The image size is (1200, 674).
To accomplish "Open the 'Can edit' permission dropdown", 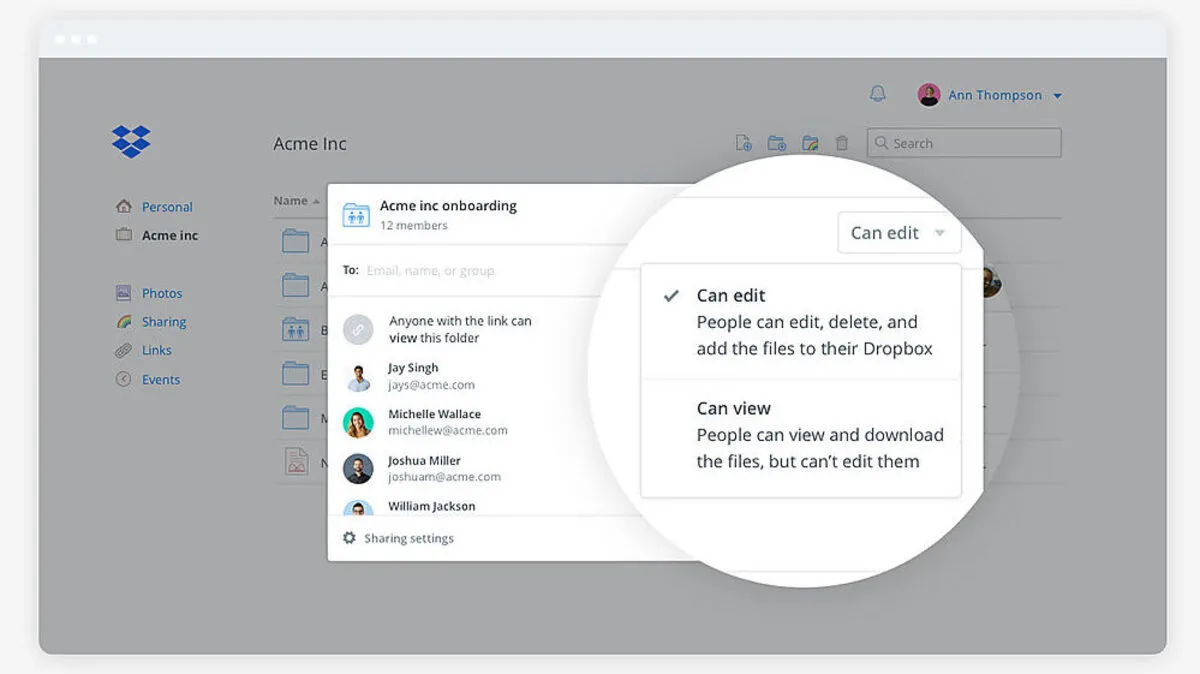I will tap(898, 233).
